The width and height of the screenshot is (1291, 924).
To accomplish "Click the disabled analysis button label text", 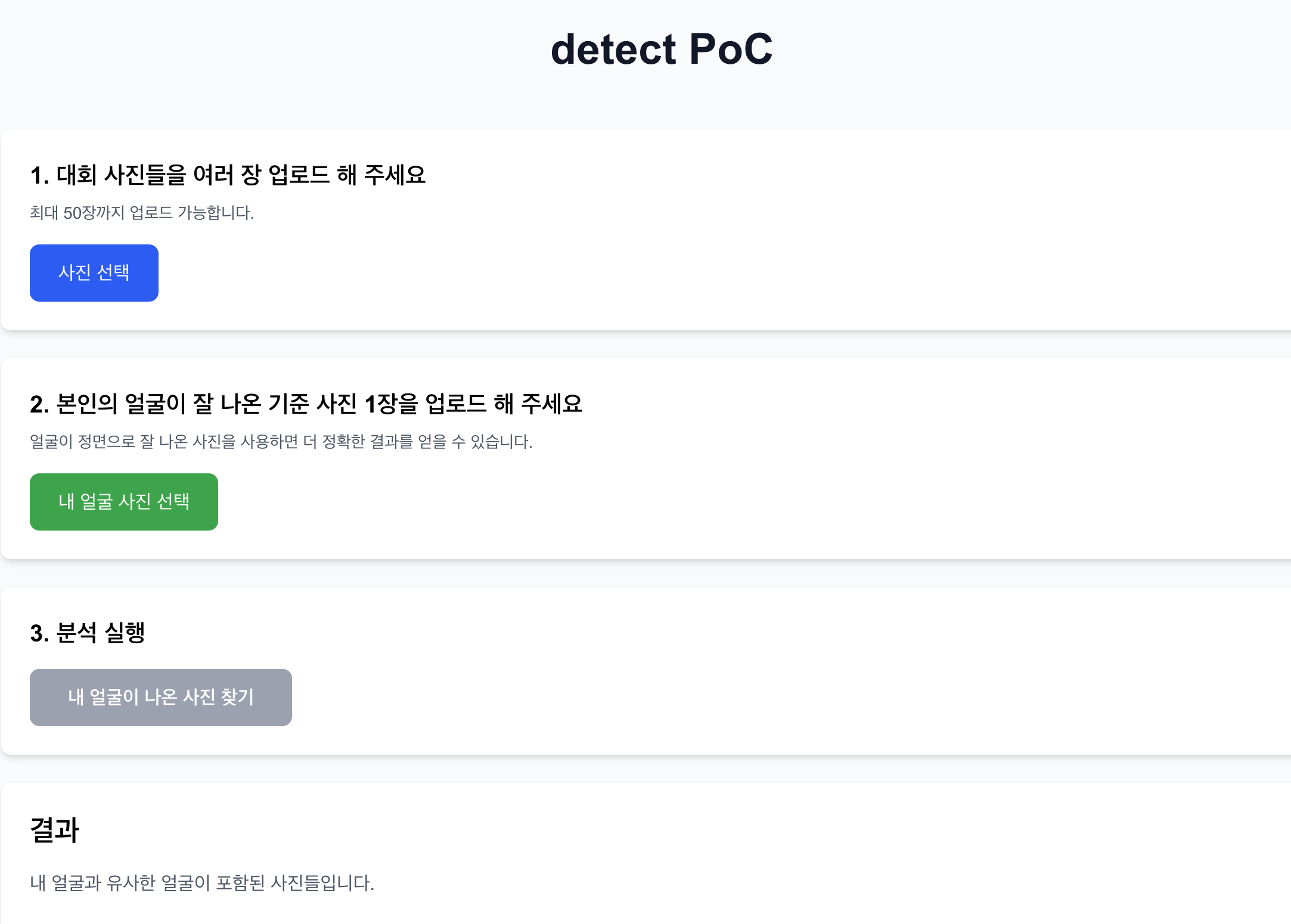I will point(160,697).
